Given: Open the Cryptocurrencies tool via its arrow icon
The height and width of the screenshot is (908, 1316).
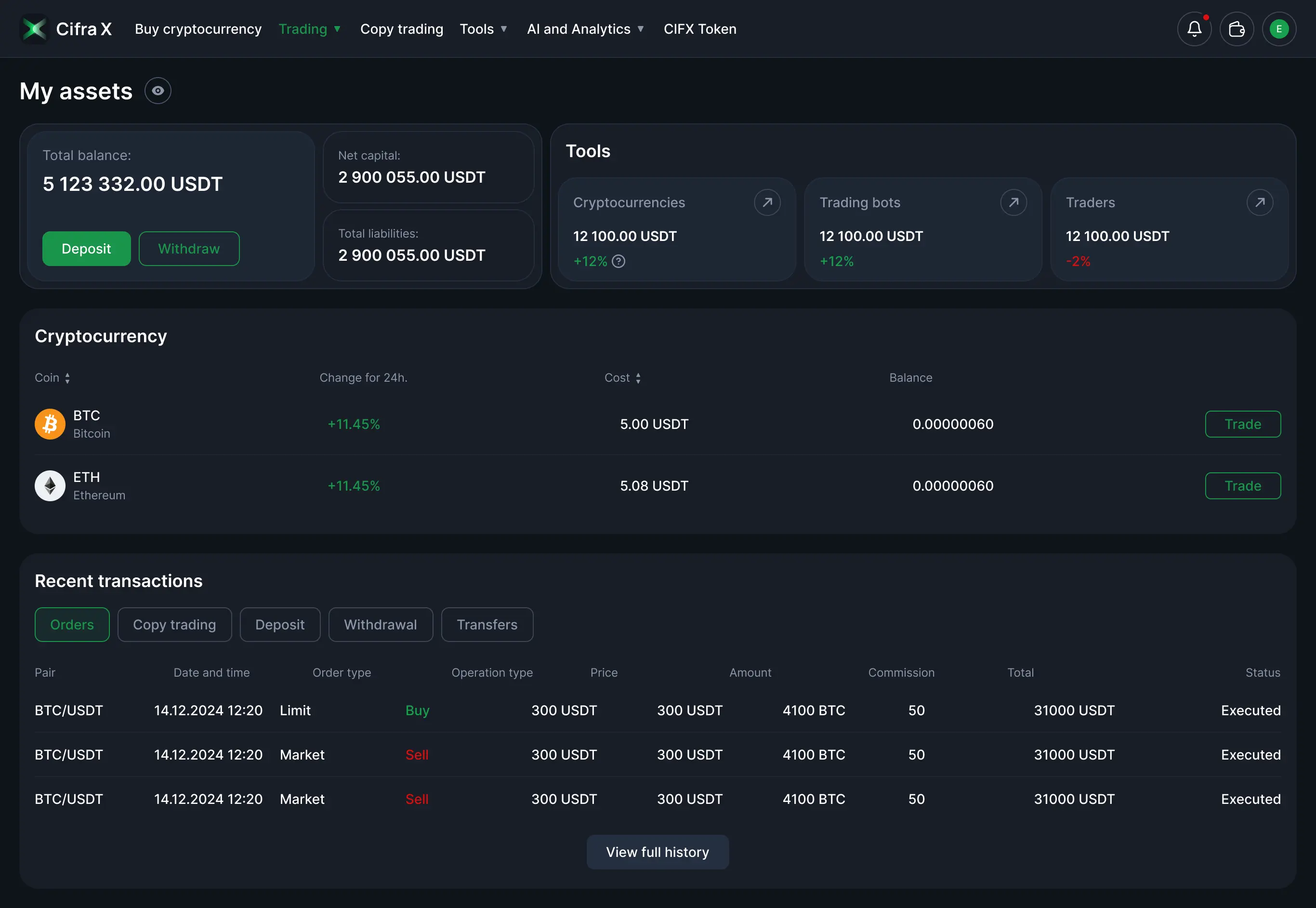Looking at the screenshot, I should [767, 202].
